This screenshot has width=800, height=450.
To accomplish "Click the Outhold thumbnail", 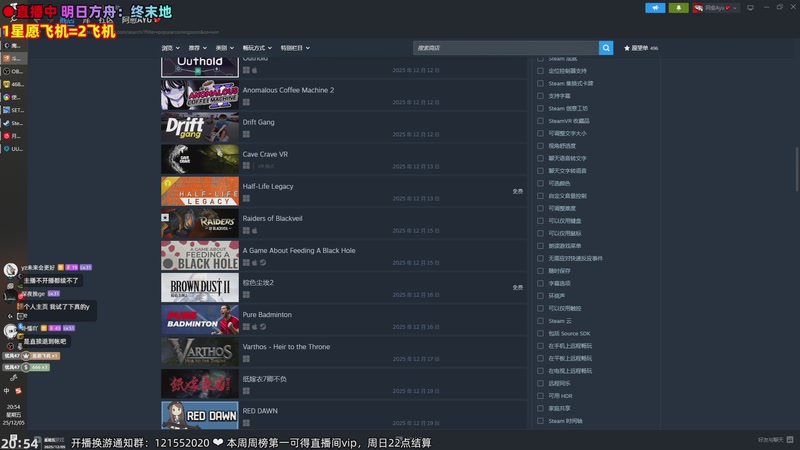I will [x=200, y=67].
